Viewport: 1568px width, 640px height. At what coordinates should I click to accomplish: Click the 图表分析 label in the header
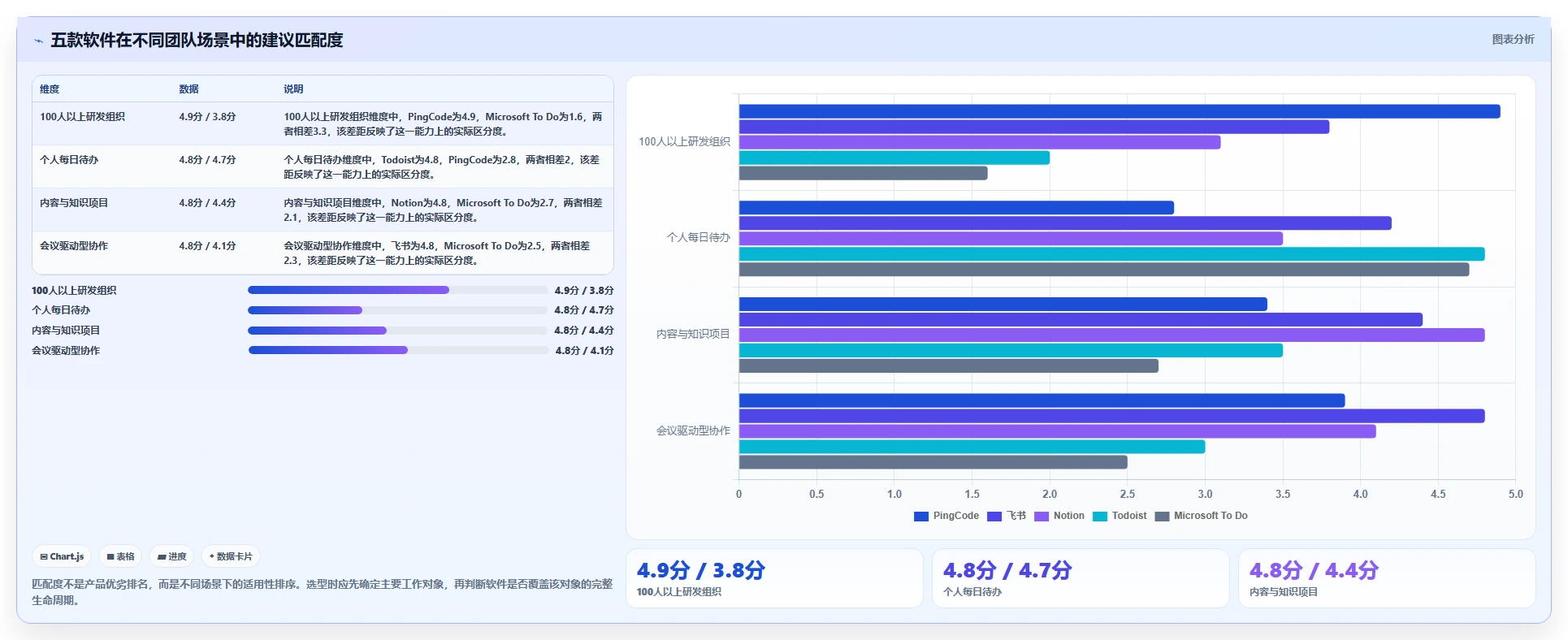pyautogui.click(x=1513, y=39)
